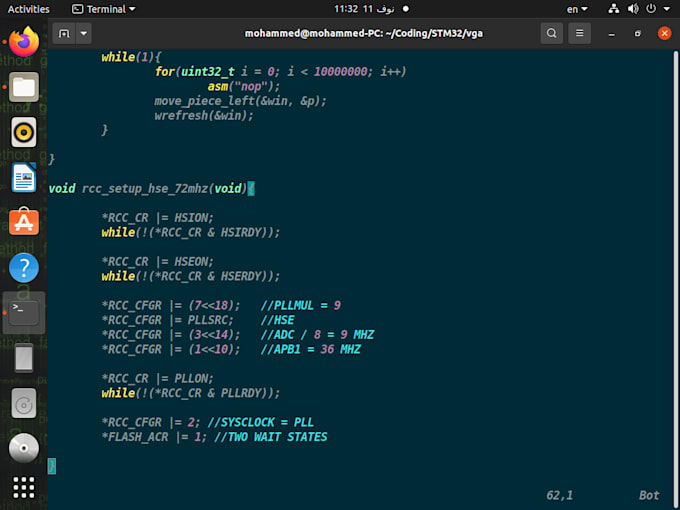Click the '62,1' cursor position indicator
This screenshot has height=510, width=680.
[x=559, y=495]
